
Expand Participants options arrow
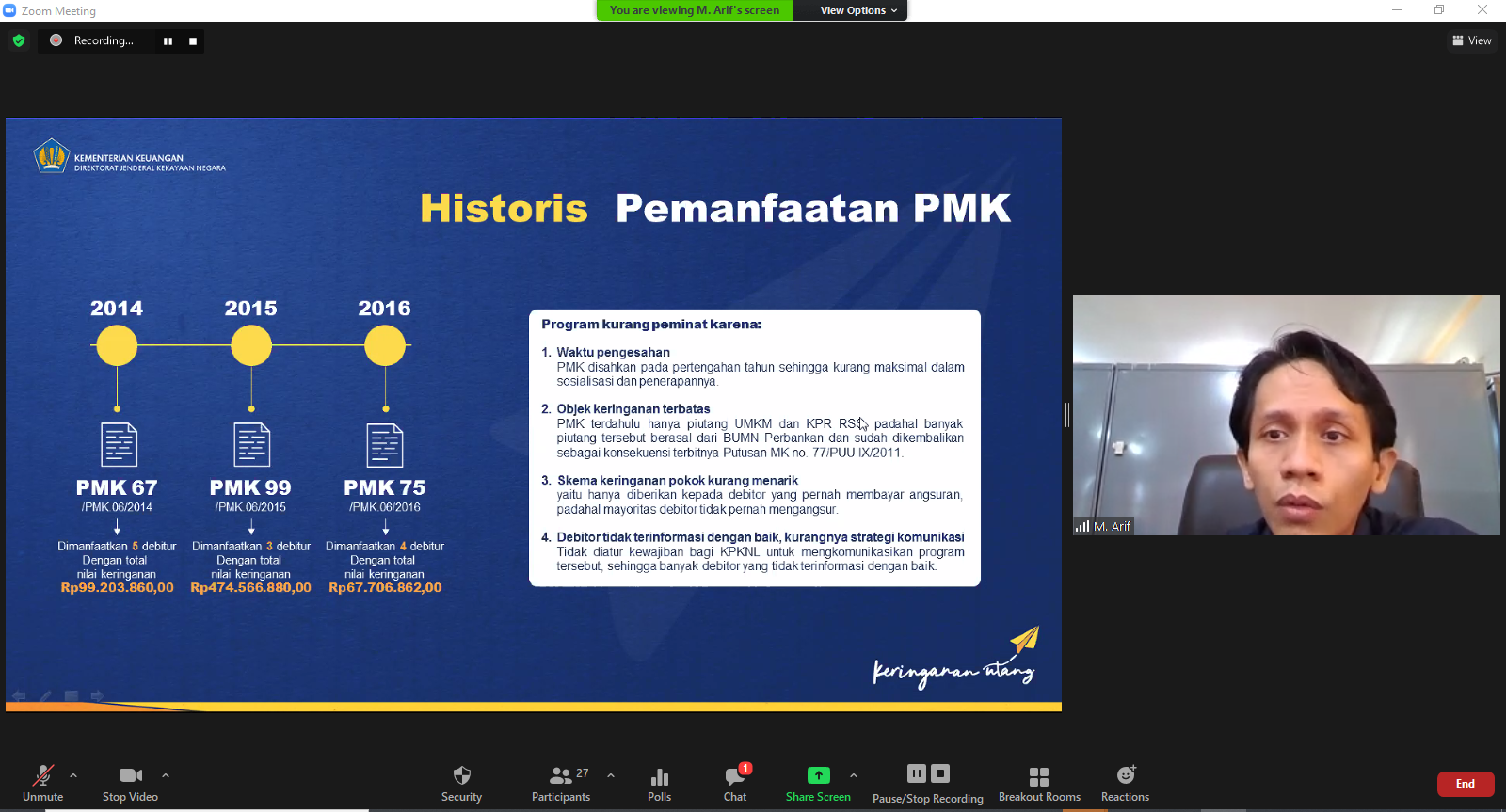pyautogui.click(x=611, y=775)
